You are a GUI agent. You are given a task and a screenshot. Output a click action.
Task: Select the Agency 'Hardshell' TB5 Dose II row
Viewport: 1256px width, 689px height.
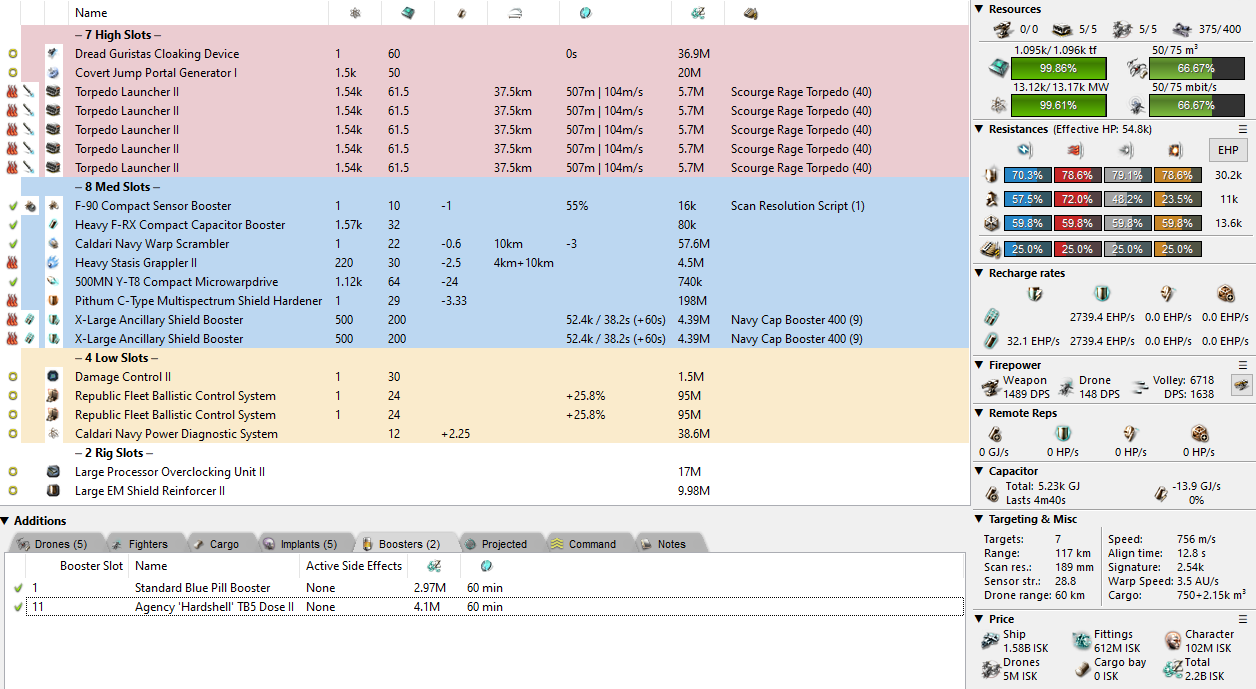(214, 607)
